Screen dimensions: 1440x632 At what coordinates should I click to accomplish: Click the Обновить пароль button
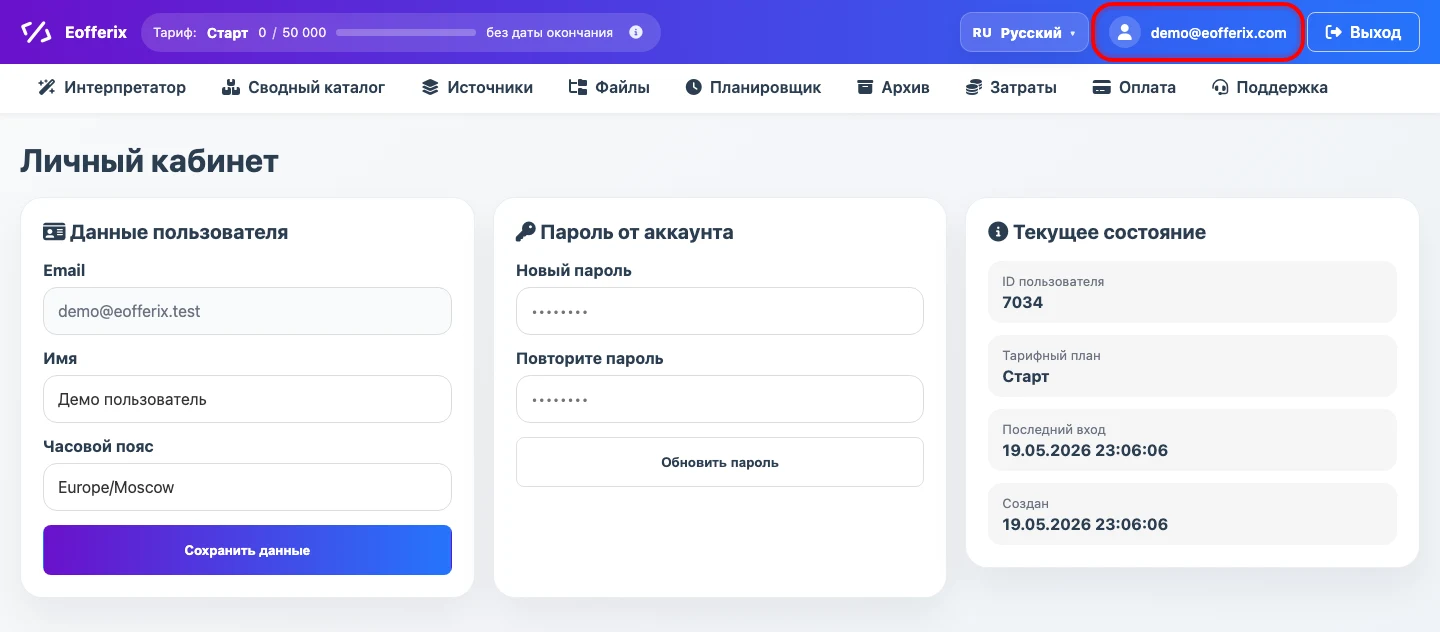pos(720,462)
